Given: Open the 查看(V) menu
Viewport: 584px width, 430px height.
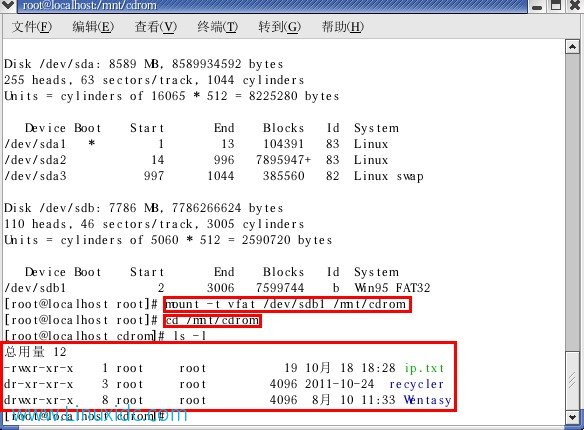Looking at the screenshot, I should pos(156,27).
